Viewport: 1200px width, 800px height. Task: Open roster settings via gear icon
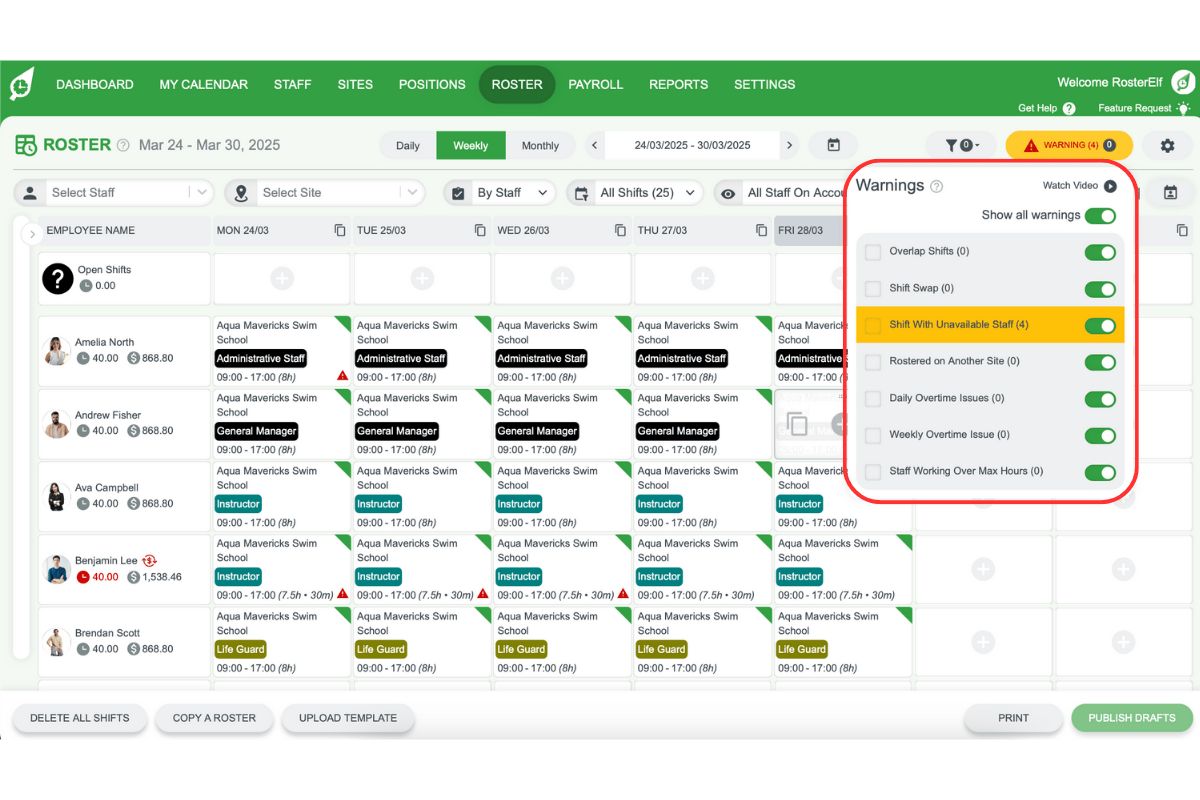1166,146
